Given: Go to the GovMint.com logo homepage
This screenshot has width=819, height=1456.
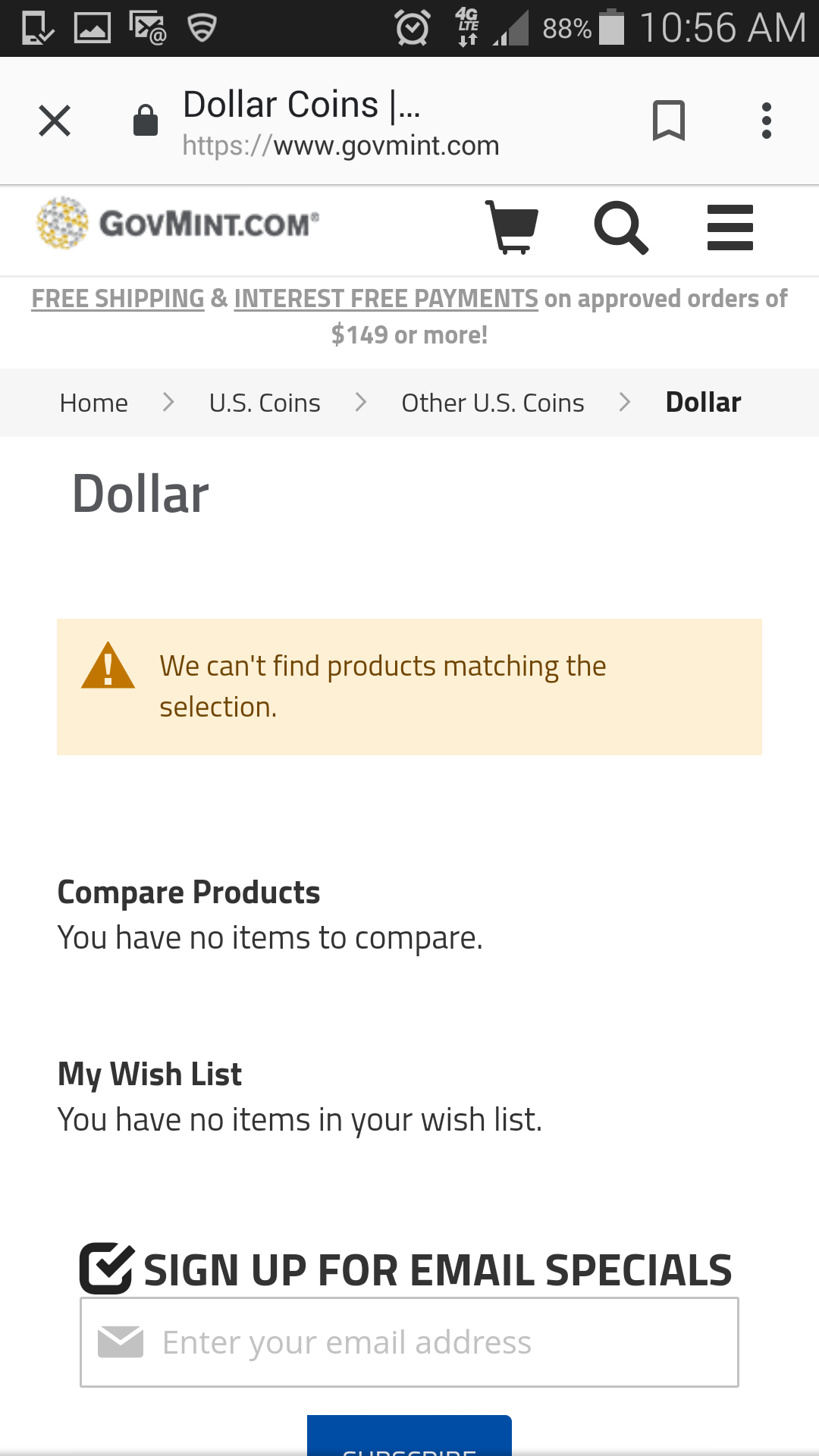Looking at the screenshot, I should [x=179, y=223].
